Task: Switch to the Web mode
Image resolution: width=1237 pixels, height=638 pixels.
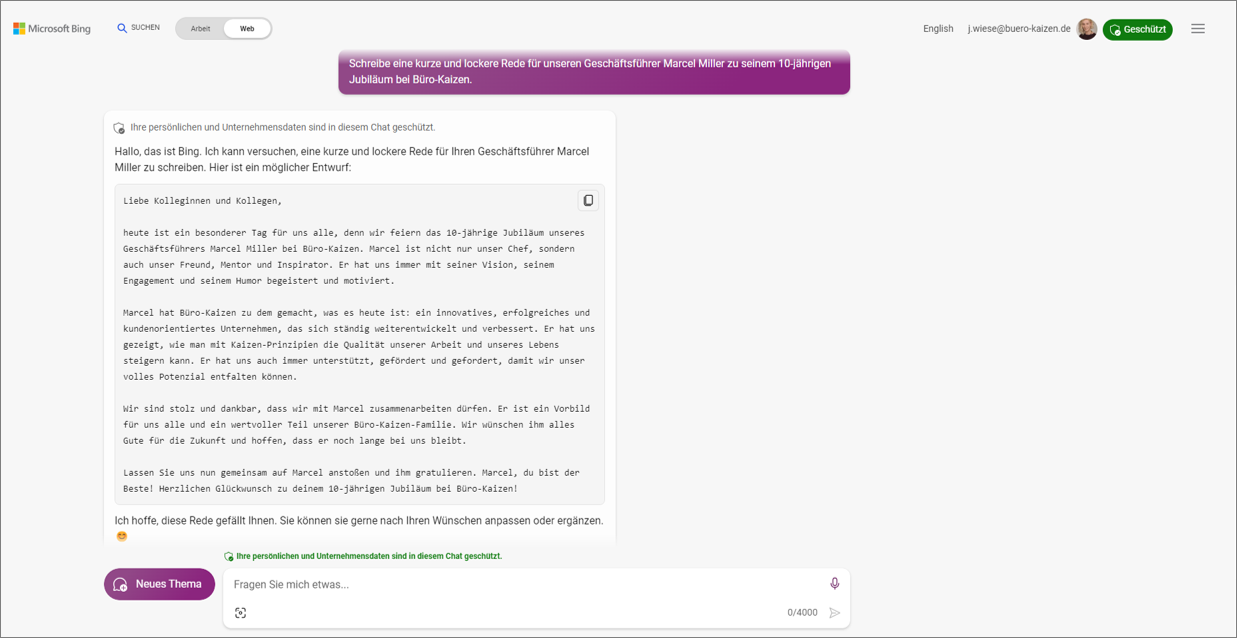Action: [247, 29]
